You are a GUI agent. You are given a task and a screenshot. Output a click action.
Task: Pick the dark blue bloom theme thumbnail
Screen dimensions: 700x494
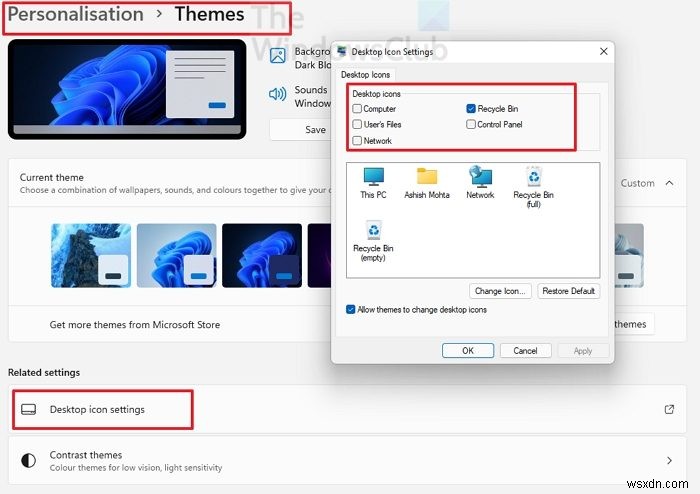coord(262,255)
